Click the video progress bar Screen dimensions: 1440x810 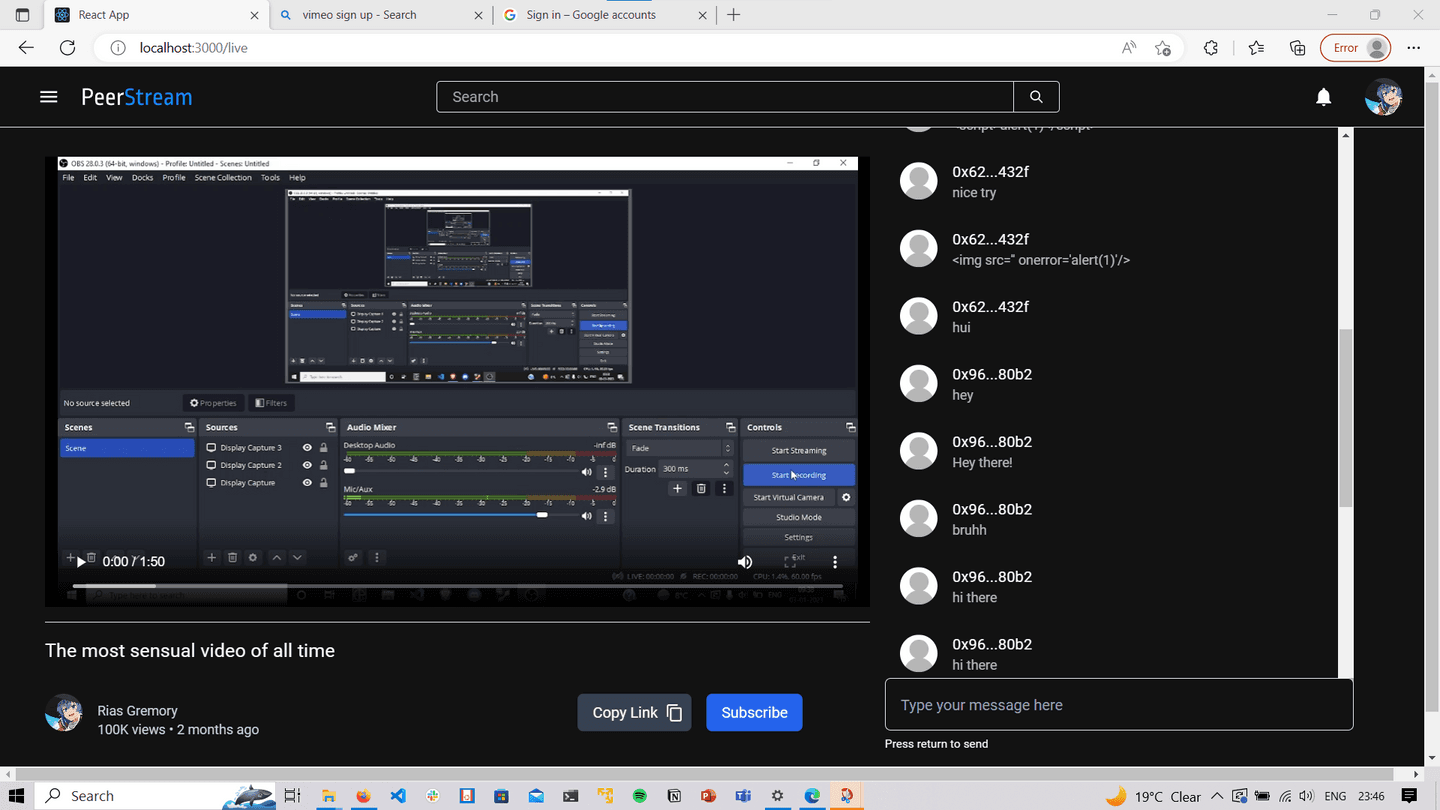(458, 586)
